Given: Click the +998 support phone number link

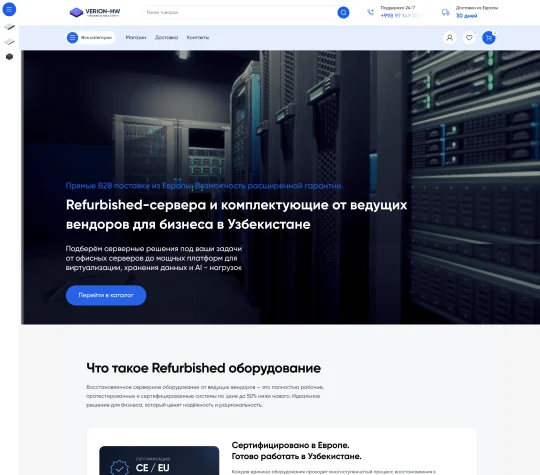Looking at the screenshot, I should 400,16.
